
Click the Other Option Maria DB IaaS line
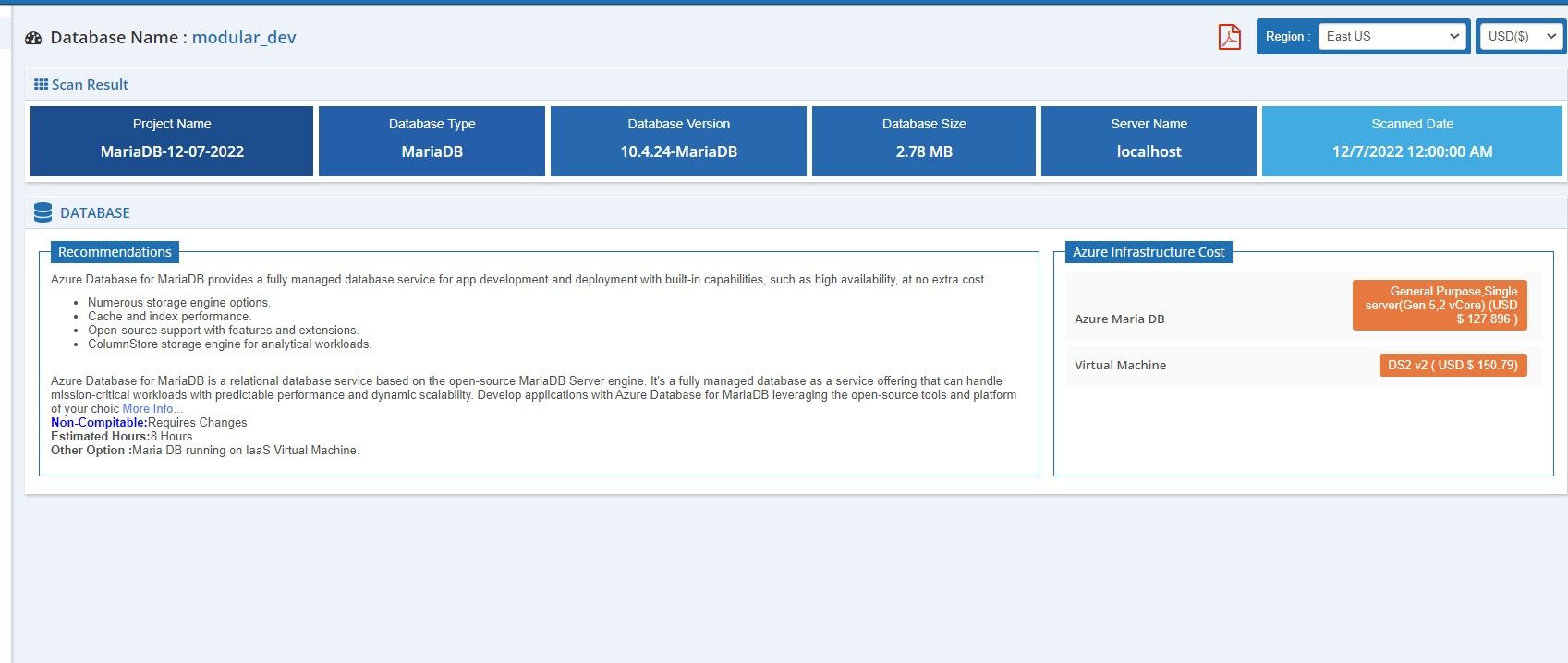pos(205,451)
